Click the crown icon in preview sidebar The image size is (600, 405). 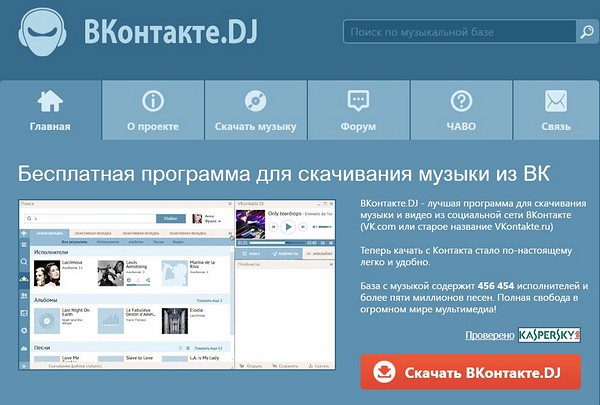[24, 279]
